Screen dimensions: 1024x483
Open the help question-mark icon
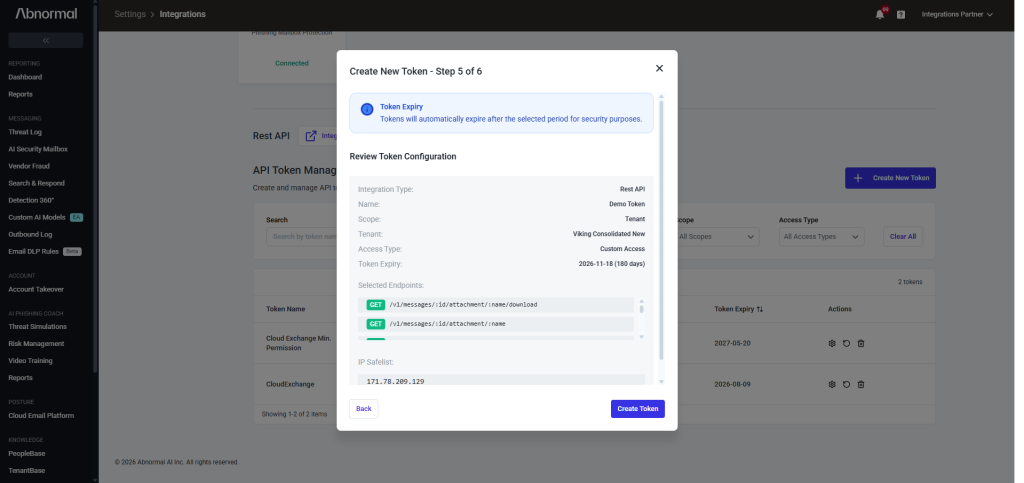point(901,14)
